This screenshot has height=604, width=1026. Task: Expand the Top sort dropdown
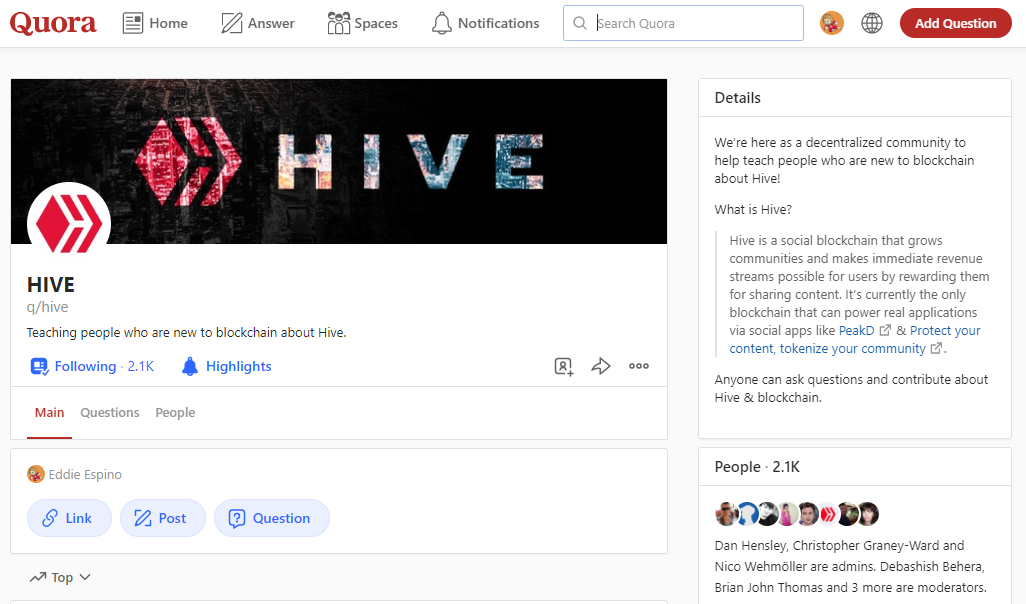point(60,577)
